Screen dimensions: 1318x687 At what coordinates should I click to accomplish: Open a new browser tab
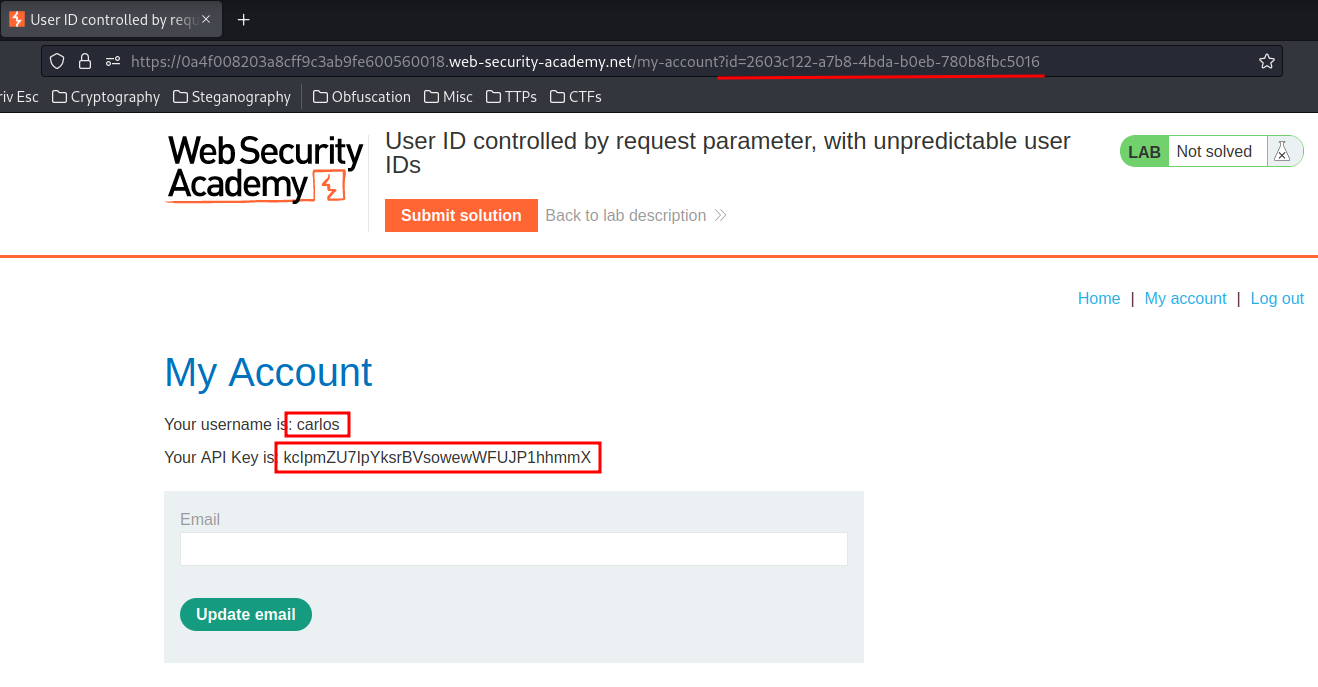[x=243, y=19]
